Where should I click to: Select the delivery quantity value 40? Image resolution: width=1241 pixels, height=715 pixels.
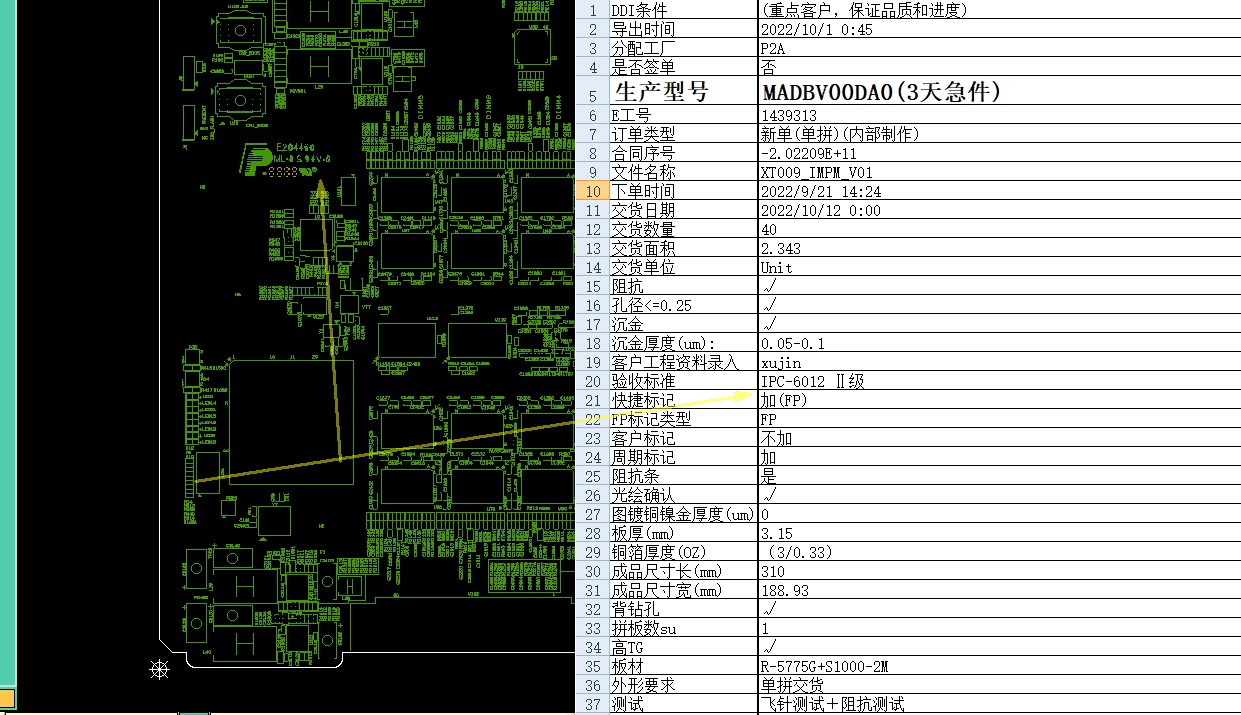pos(999,229)
